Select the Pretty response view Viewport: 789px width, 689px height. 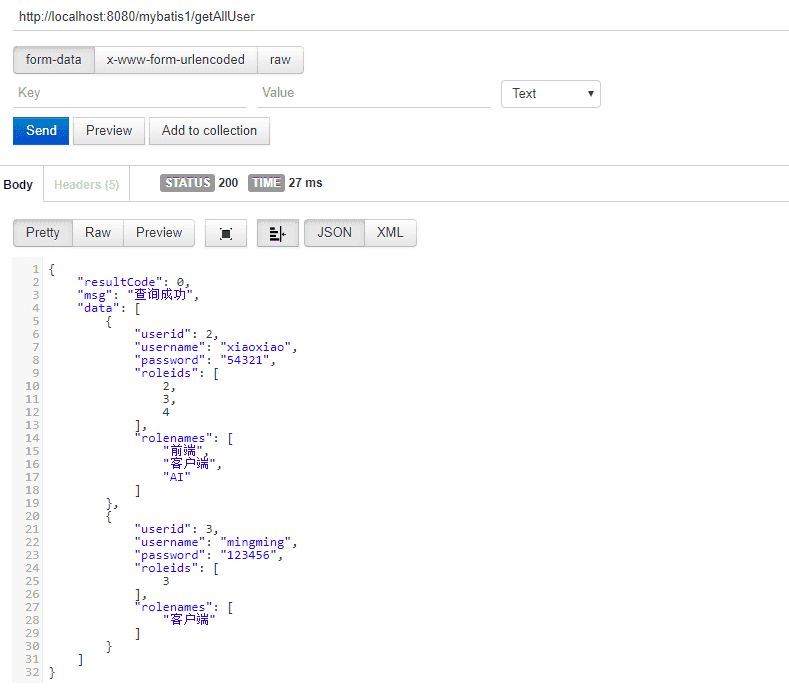[x=43, y=233]
